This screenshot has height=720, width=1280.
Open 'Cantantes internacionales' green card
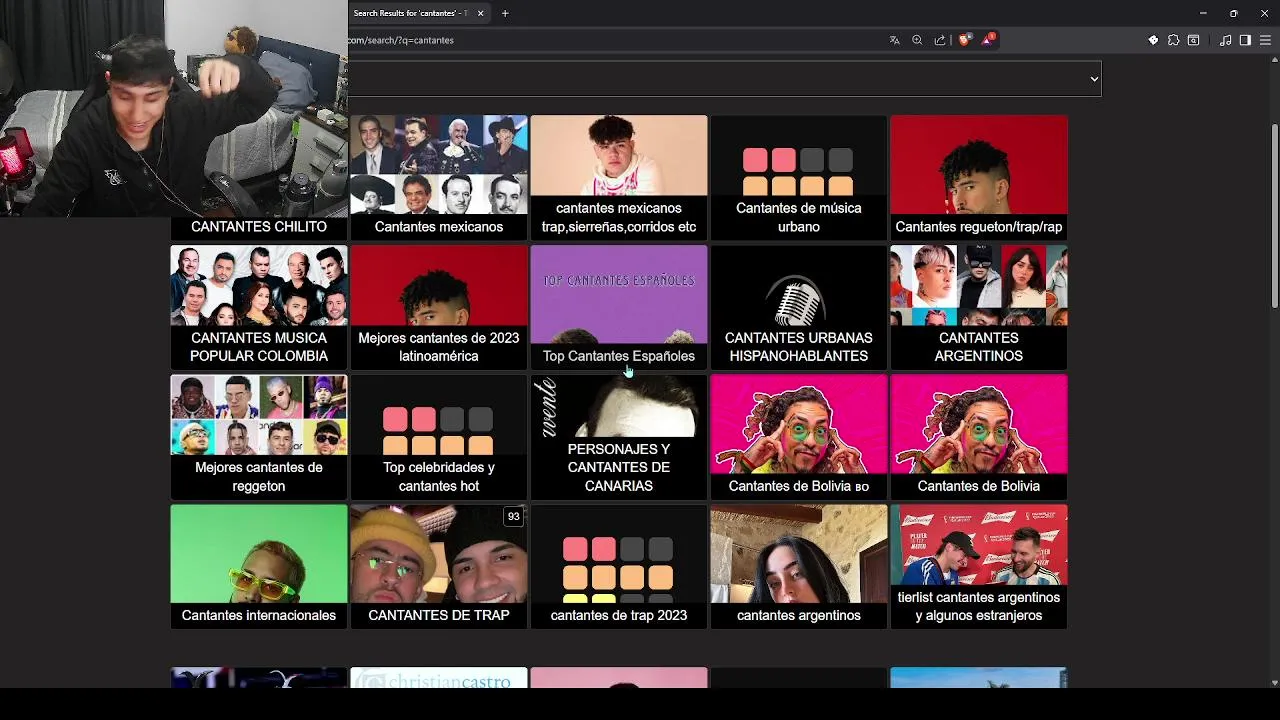pos(259,566)
